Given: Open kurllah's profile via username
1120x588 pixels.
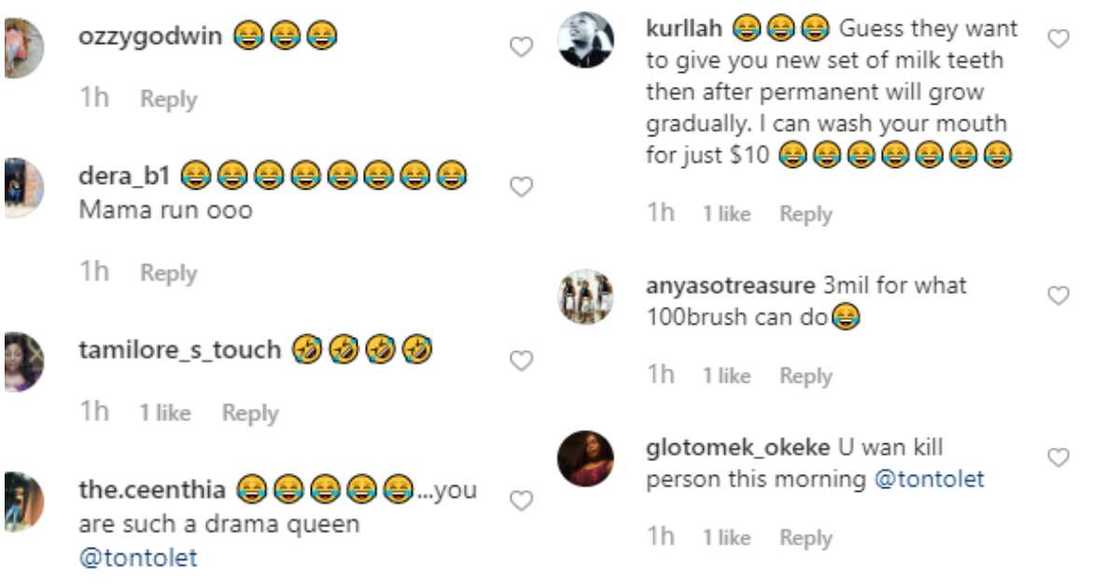Looking at the screenshot, I should 686,28.
